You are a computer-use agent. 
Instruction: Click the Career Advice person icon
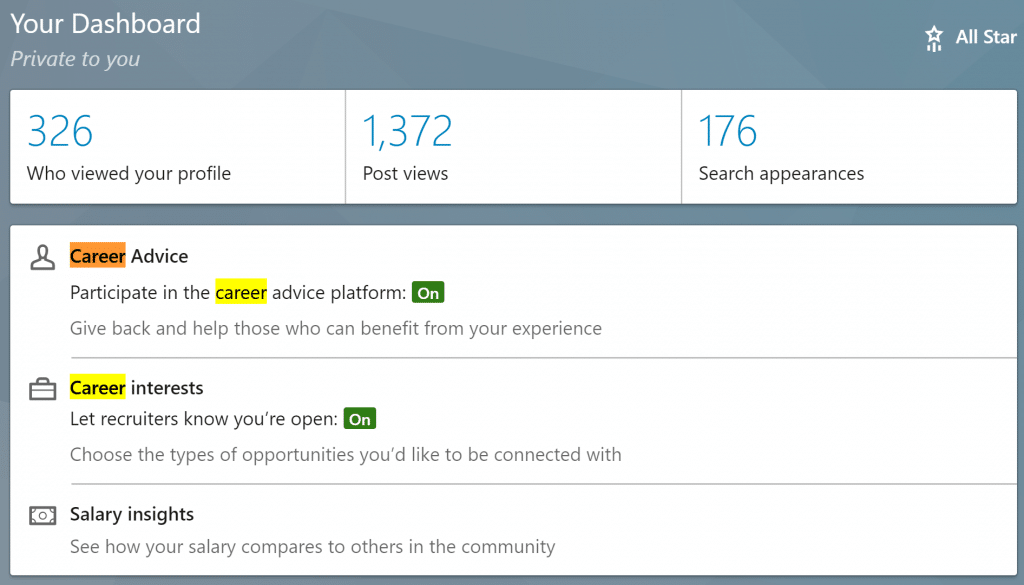[42, 257]
